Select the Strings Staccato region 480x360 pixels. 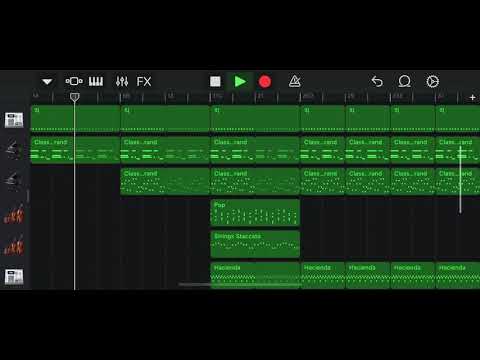point(255,244)
